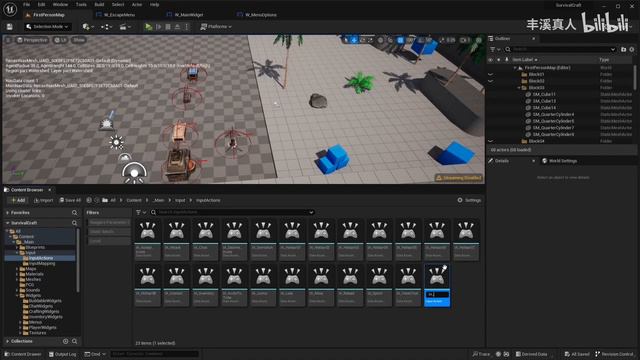Open the Cinematics clapperboard dropdown

pos(124,27)
